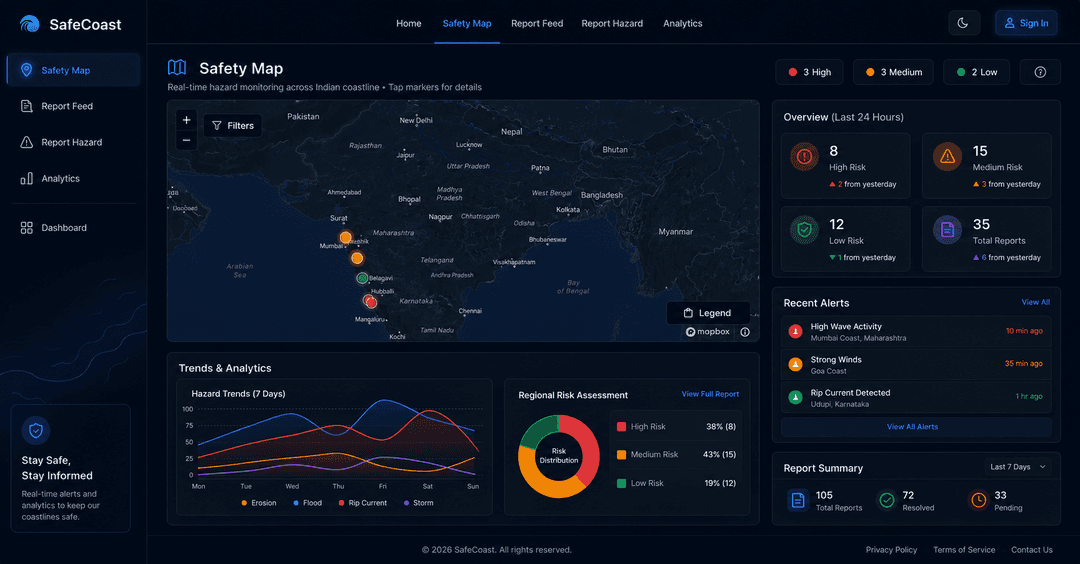Toggle dark mode with the moon icon
Viewport: 1080px width, 564px height.
[963, 23]
